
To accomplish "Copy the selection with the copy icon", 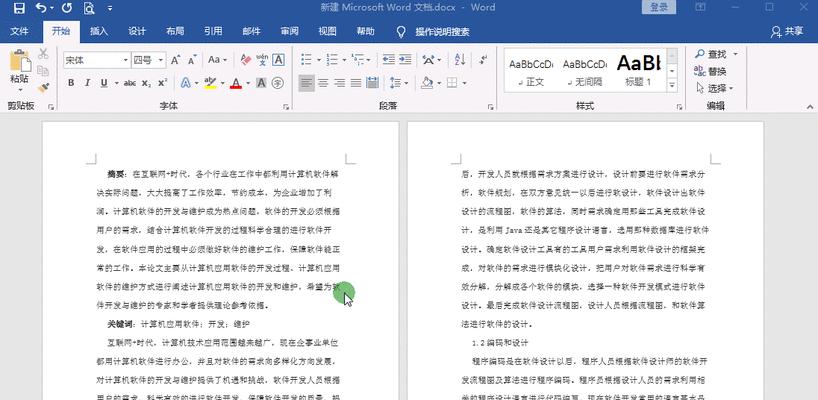I will (x=43, y=70).
